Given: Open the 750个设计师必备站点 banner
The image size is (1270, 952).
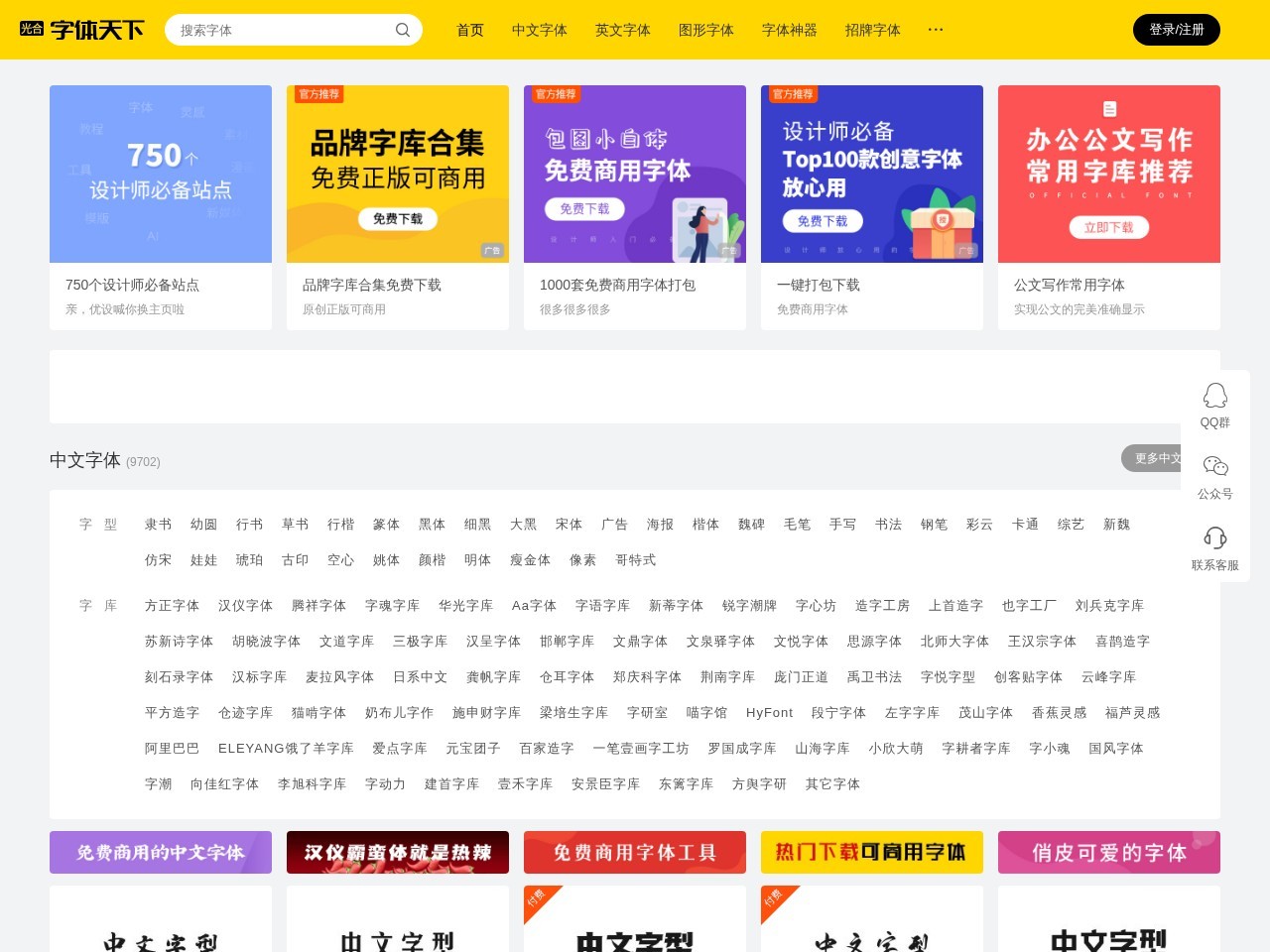Looking at the screenshot, I should point(160,174).
